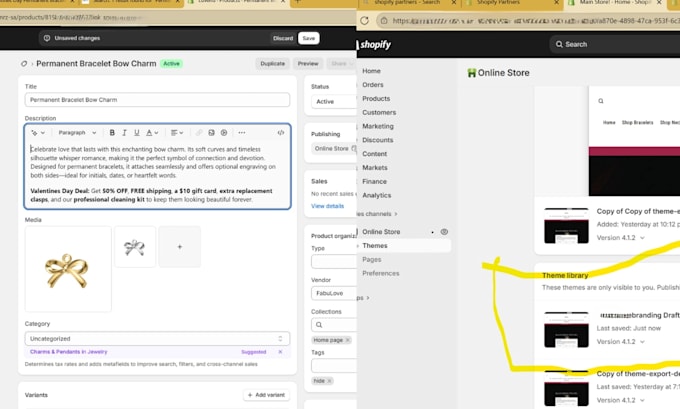Open Finance in Shopify admin sidebar
This screenshot has width=680, height=409.
click(374, 182)
